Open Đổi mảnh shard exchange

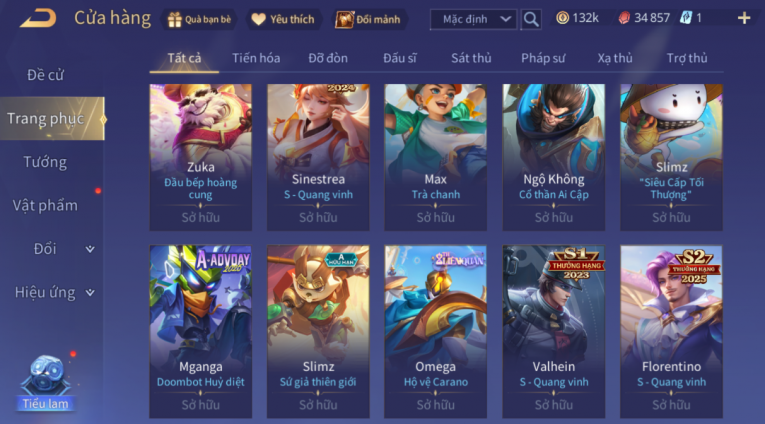point(368,20)
